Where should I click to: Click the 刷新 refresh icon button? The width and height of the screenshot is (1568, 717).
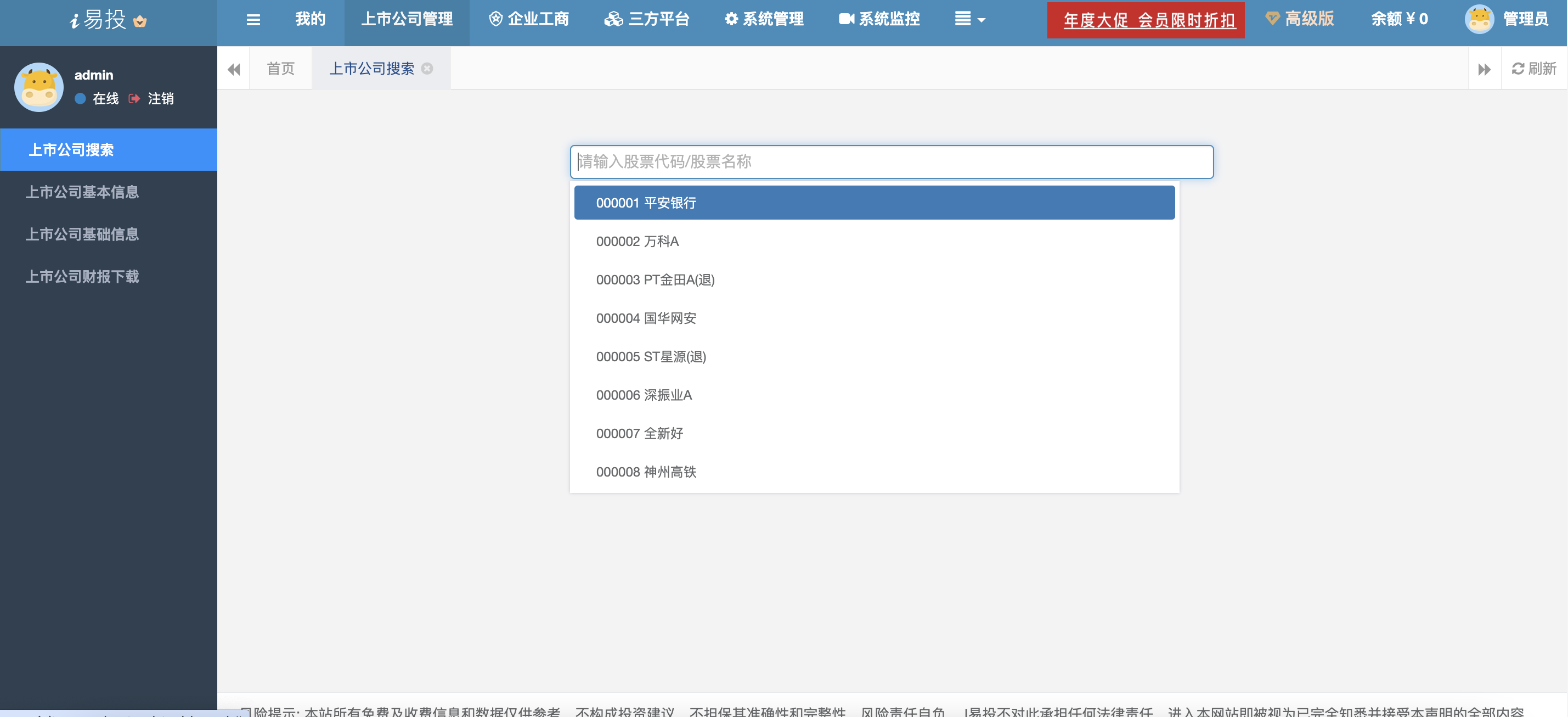coord(1533,68)
